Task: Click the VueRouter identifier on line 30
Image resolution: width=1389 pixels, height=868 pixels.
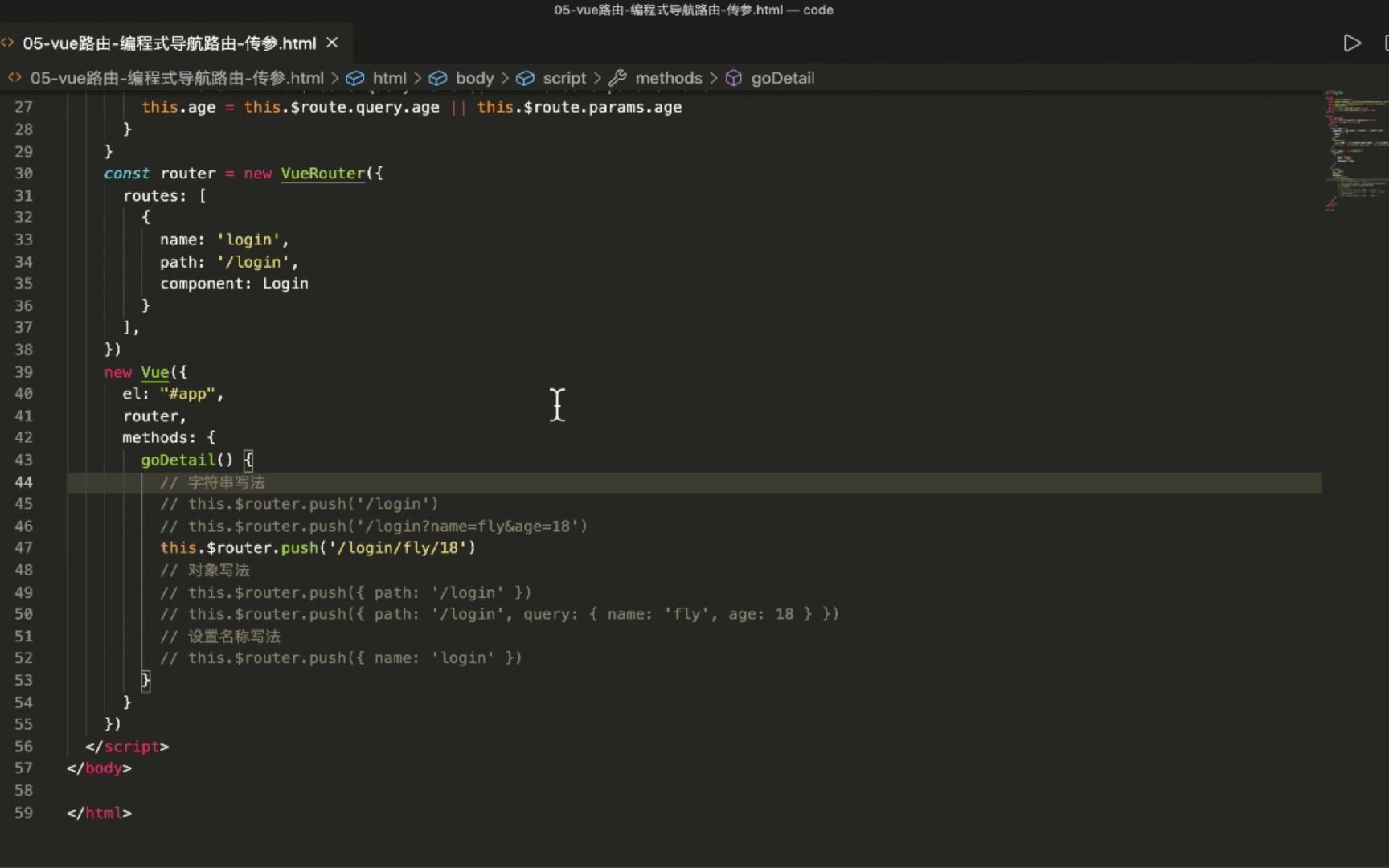Action: click(x=323, y=174)
